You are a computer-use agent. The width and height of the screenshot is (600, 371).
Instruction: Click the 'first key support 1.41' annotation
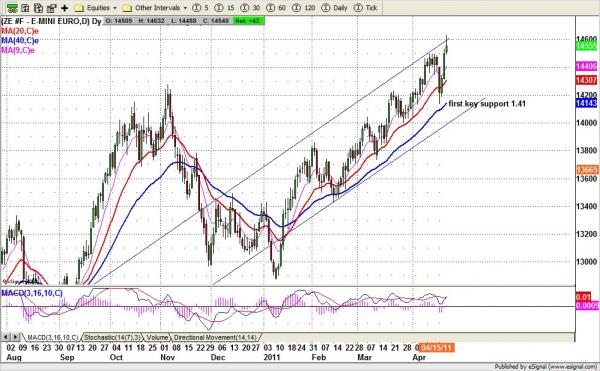coord(487,104)
